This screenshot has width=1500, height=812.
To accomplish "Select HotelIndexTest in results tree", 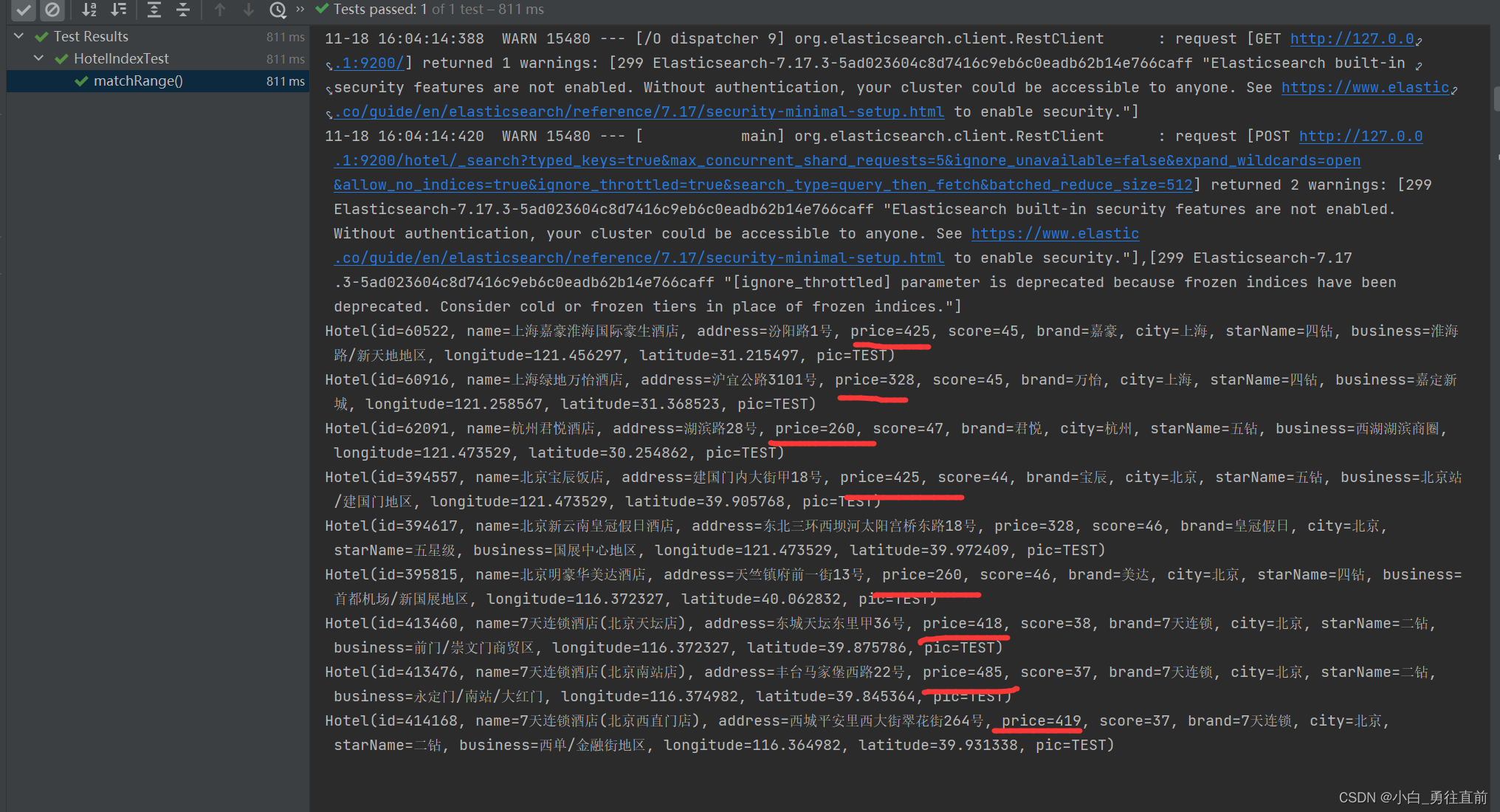I will coord(121,58).
